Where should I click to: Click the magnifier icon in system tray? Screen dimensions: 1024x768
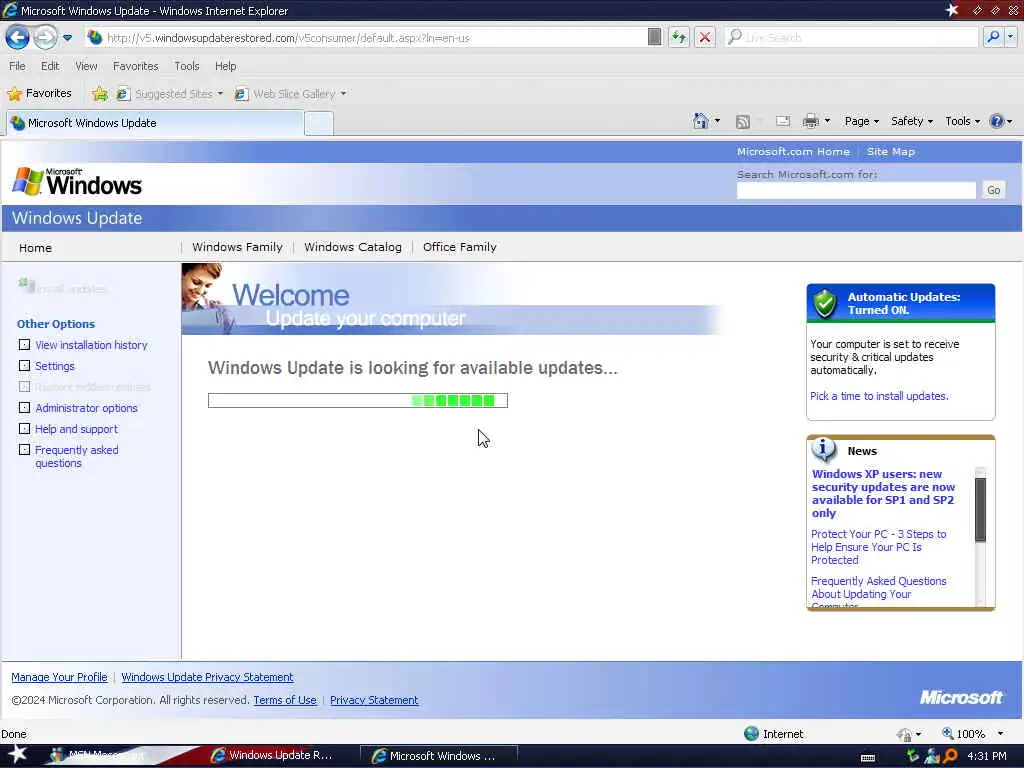point(951,755)
